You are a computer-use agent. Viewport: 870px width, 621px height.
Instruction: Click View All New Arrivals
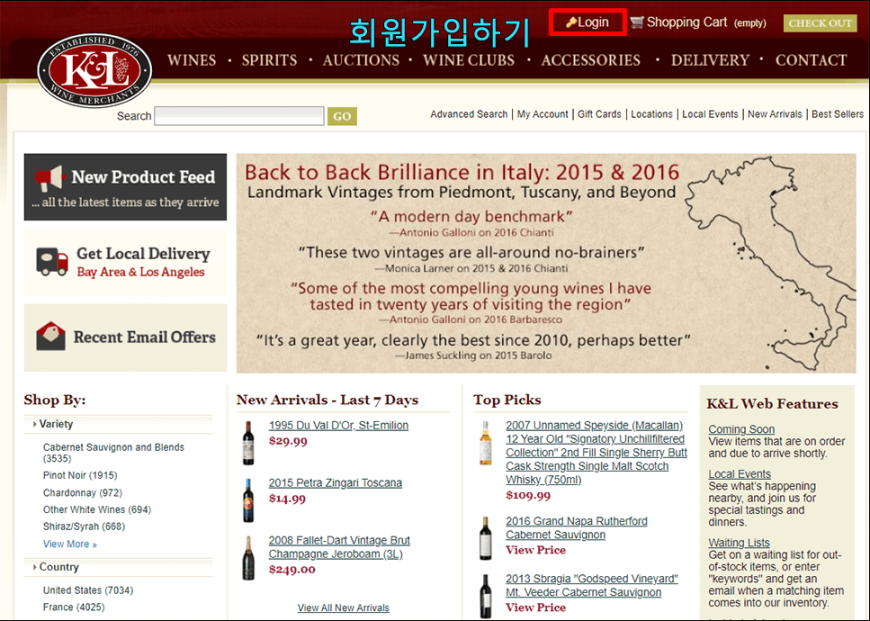343,608
